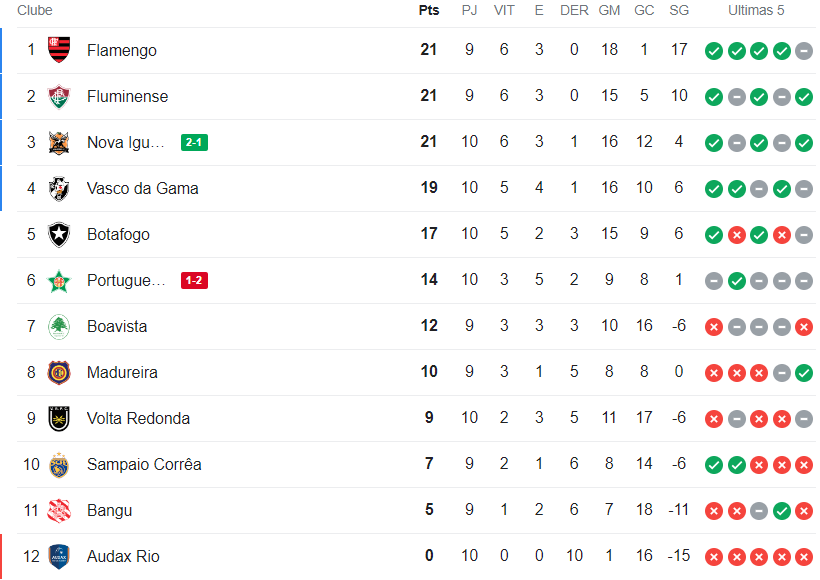Click the Boavista tree crest
Image resolution: width=820 pixels, height=580 pixels.
click(x=60, y=326)
